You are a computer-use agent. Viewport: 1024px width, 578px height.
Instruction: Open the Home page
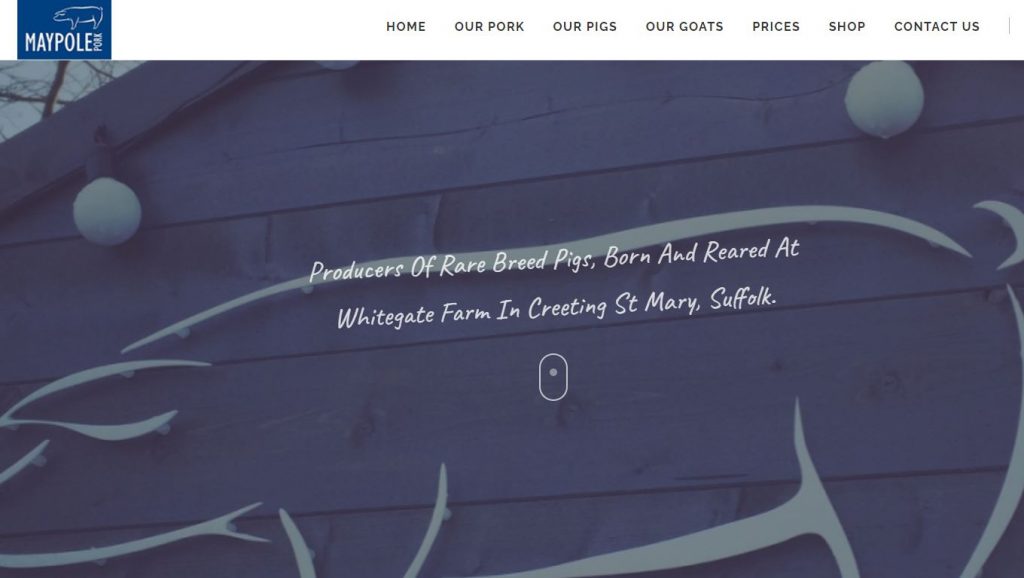[406, 27]
